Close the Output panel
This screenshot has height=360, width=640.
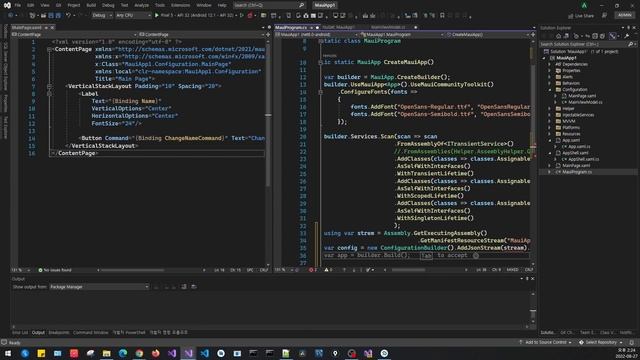pyautogui.click(x=532, y=279)
